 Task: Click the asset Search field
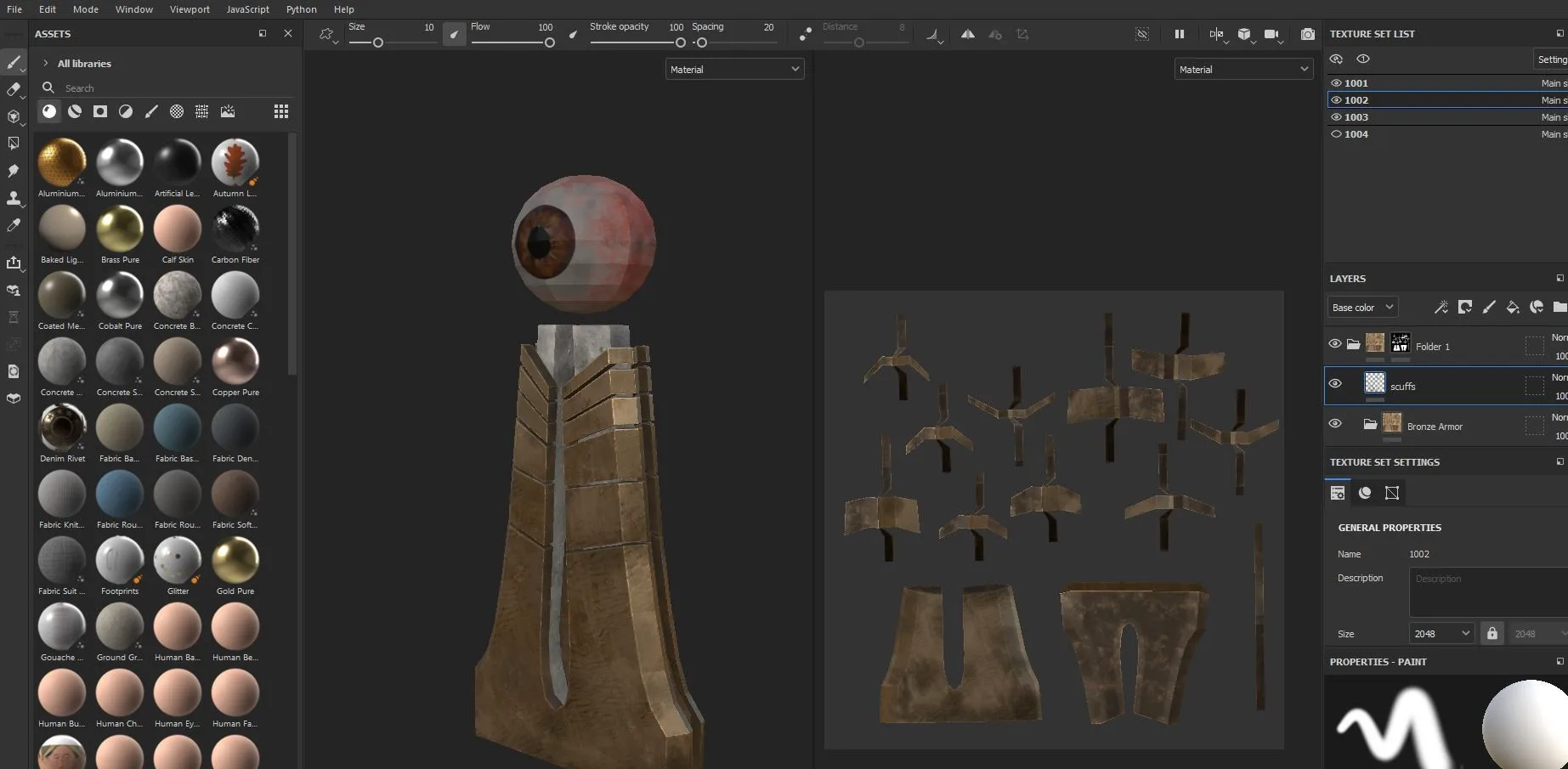[167, 88]
